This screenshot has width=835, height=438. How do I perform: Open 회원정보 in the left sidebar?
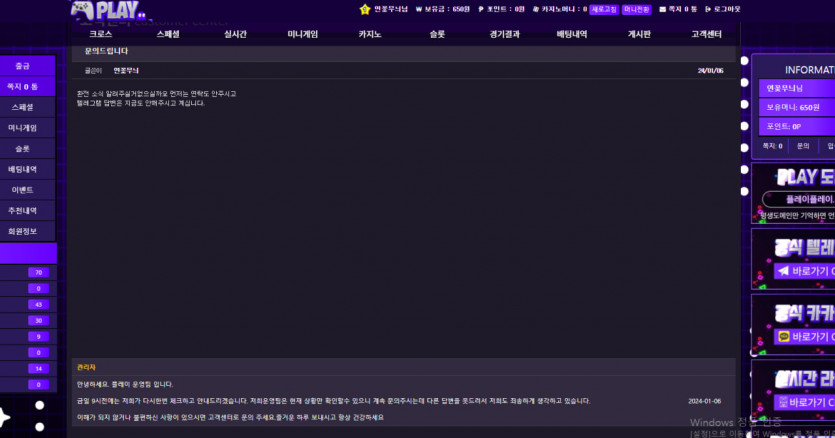22,231
